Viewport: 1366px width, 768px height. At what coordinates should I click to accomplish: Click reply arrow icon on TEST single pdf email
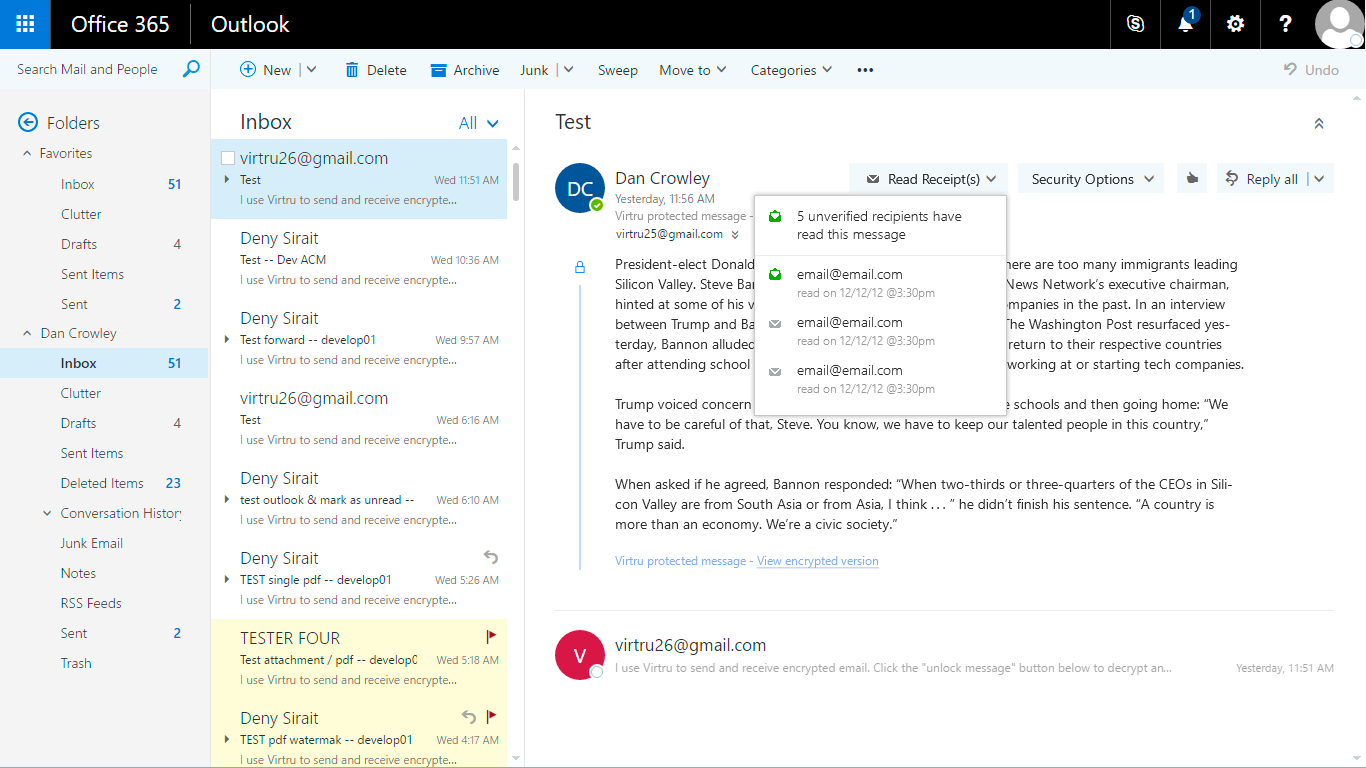tap(490, 557)
